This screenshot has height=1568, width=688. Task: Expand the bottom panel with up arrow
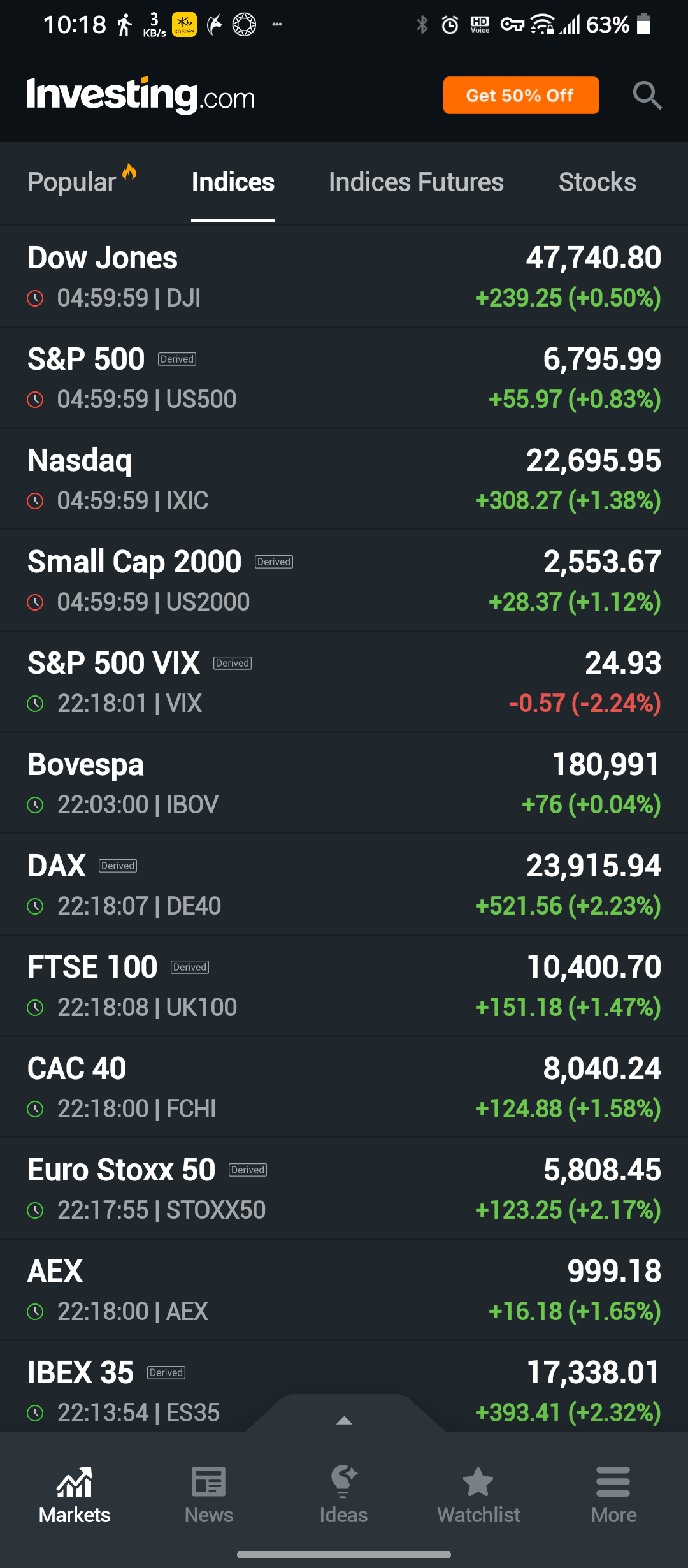point(345,1420)
